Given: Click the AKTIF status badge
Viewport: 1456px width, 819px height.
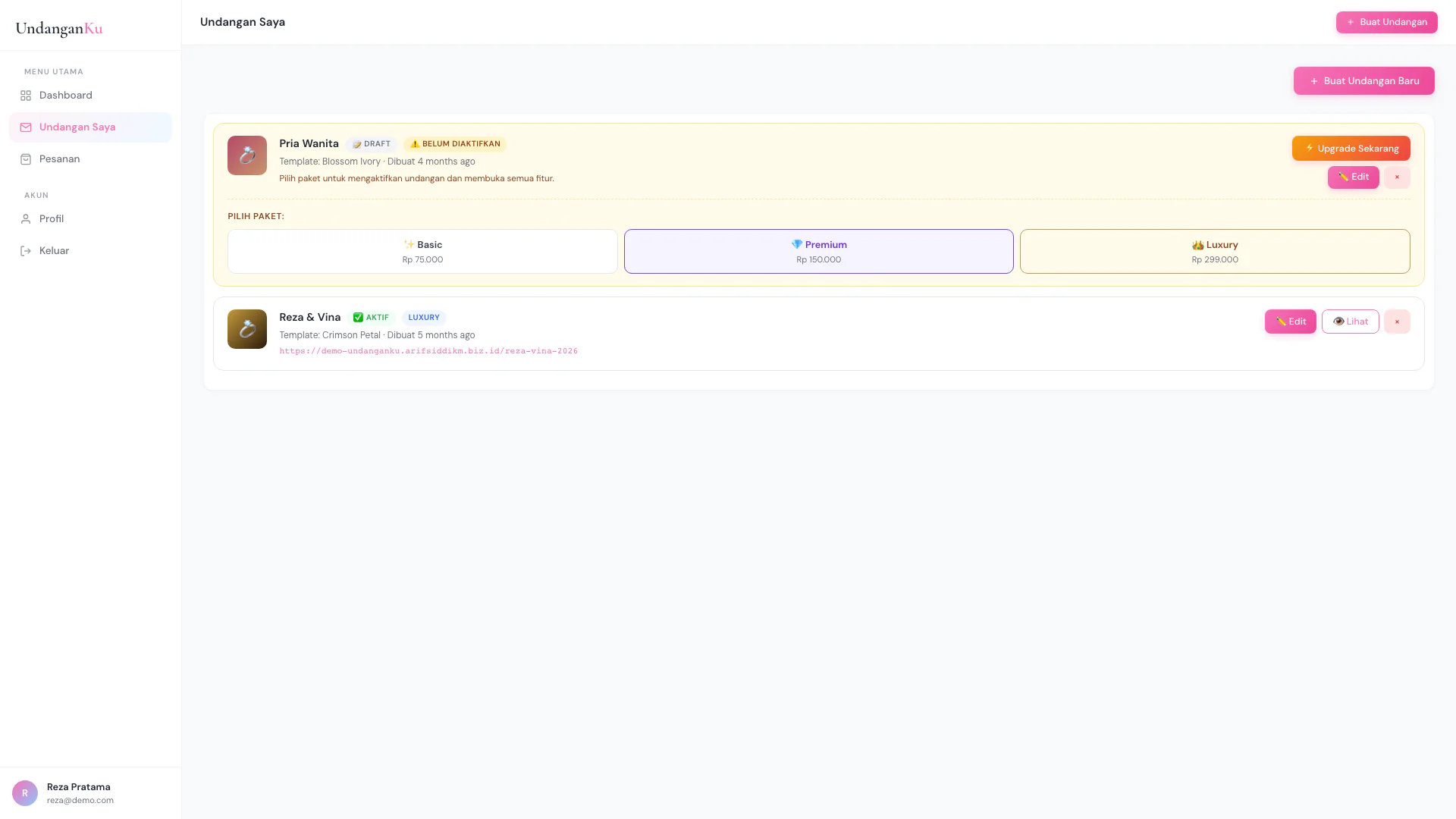Looking at the screenshot, I should click(x=371, y=318).
